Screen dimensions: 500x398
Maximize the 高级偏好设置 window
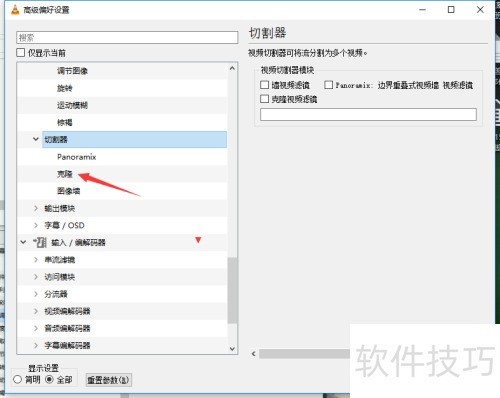[451, 10]
